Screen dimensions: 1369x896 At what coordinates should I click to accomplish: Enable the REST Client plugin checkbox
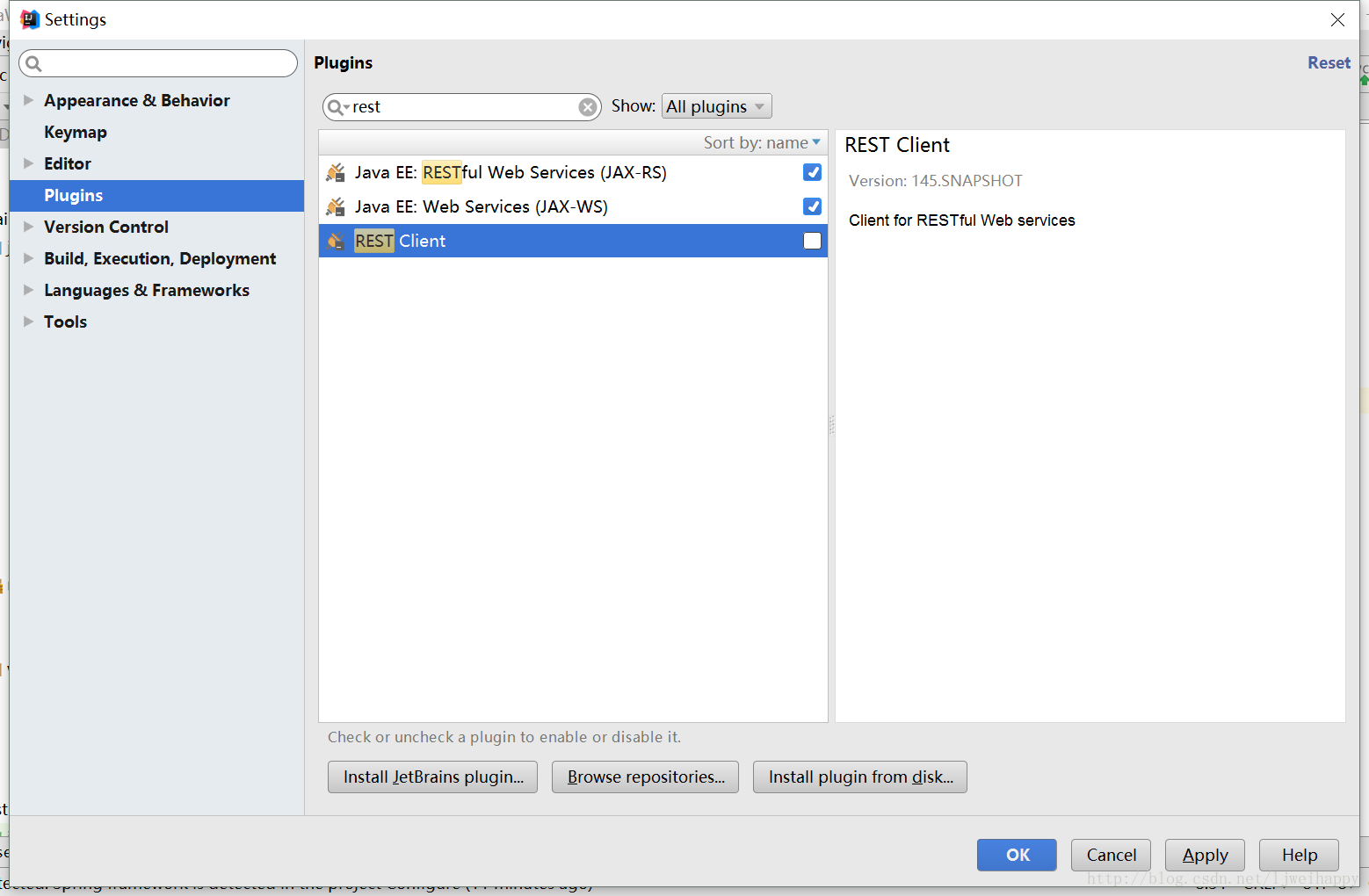click(813, 241)
